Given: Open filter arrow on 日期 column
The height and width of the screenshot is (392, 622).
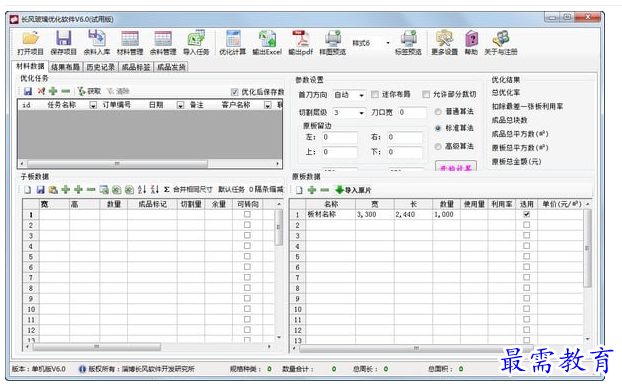Looking at the screenshot, I should coord(180,105).
